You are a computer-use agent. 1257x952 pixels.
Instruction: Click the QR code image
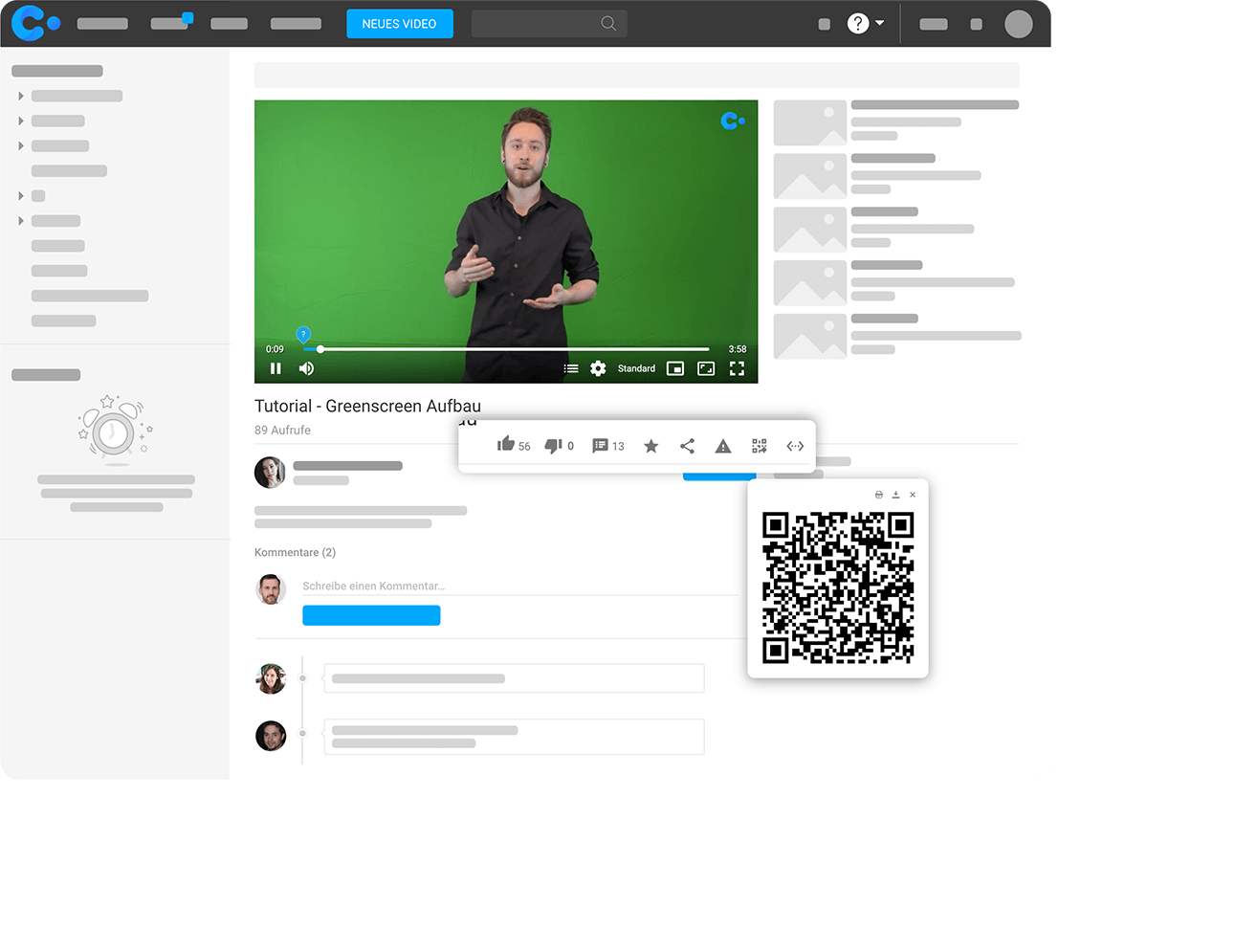838,588
